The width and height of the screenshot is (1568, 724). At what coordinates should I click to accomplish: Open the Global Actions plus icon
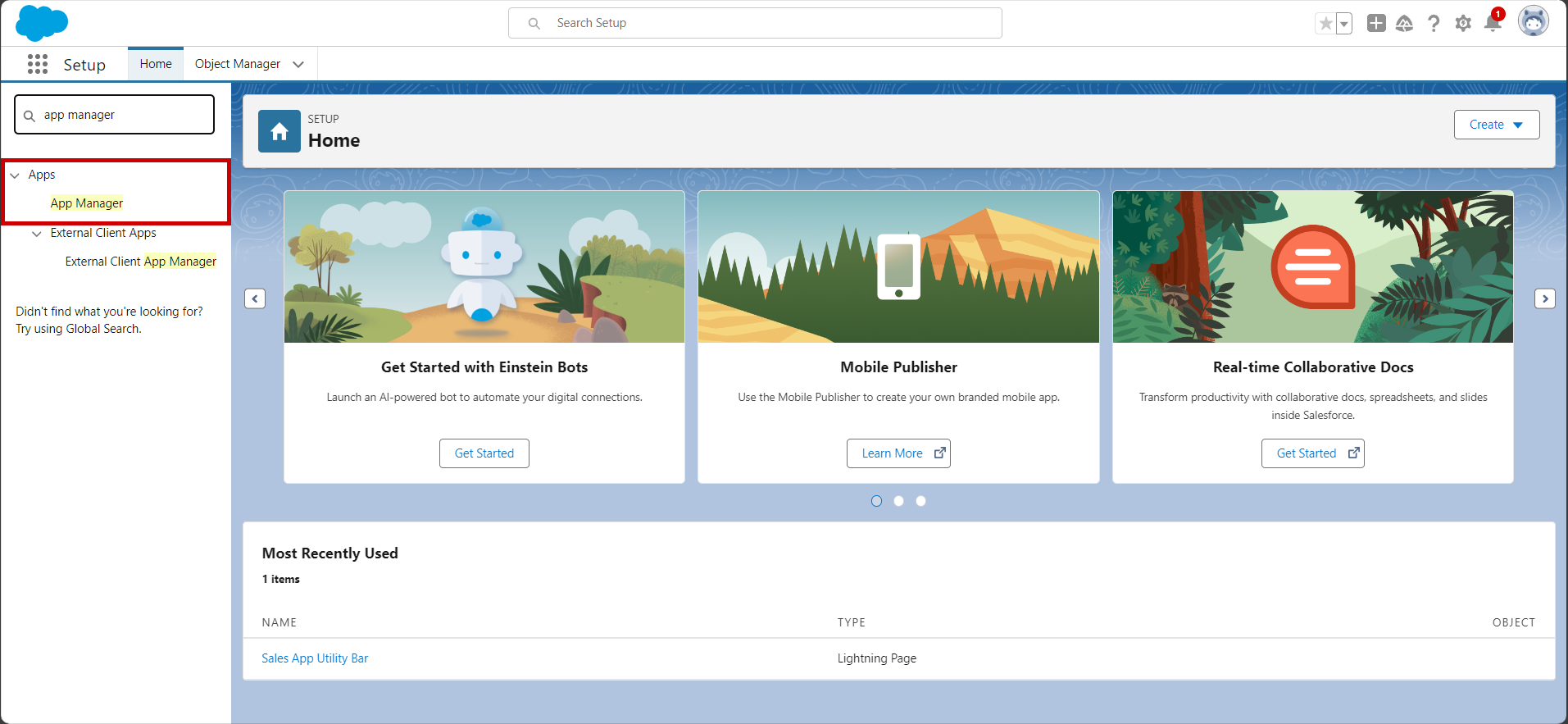click(1376, 24)
